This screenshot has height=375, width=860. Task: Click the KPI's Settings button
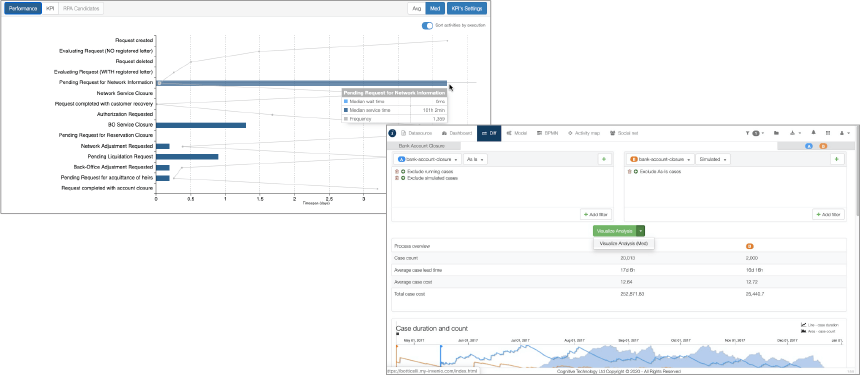(x=466, y=9)
